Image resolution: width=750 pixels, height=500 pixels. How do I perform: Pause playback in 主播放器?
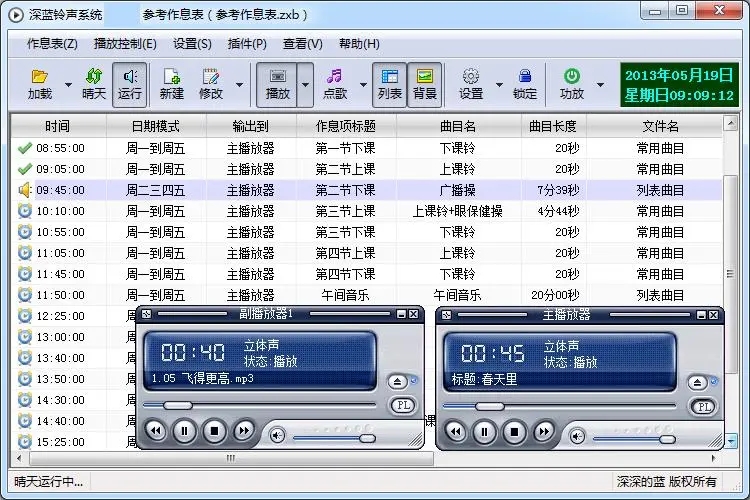[485, 433]
